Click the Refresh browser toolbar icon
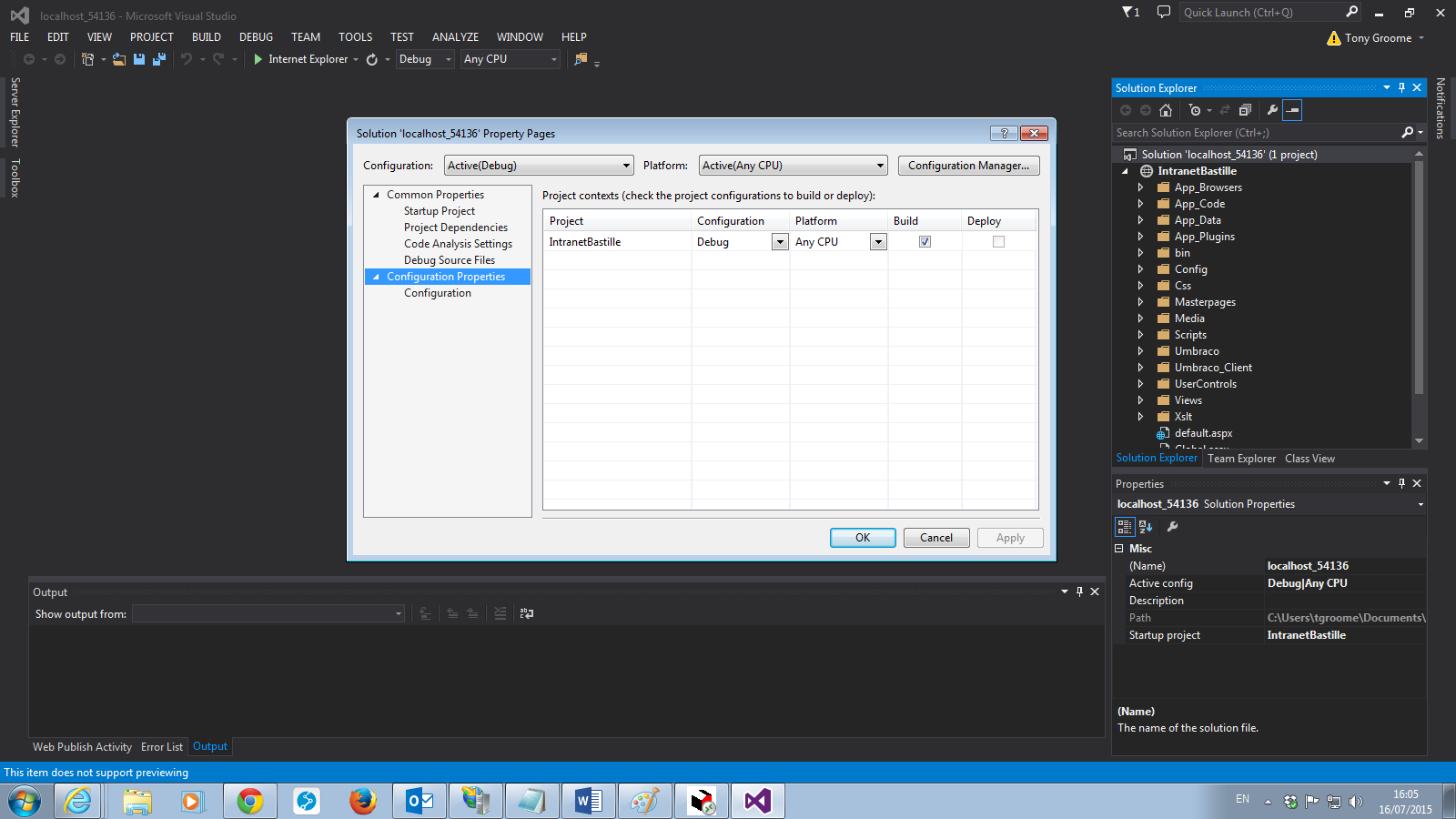This screenshot has height=819, width=1456. click(x=372, y=59)
